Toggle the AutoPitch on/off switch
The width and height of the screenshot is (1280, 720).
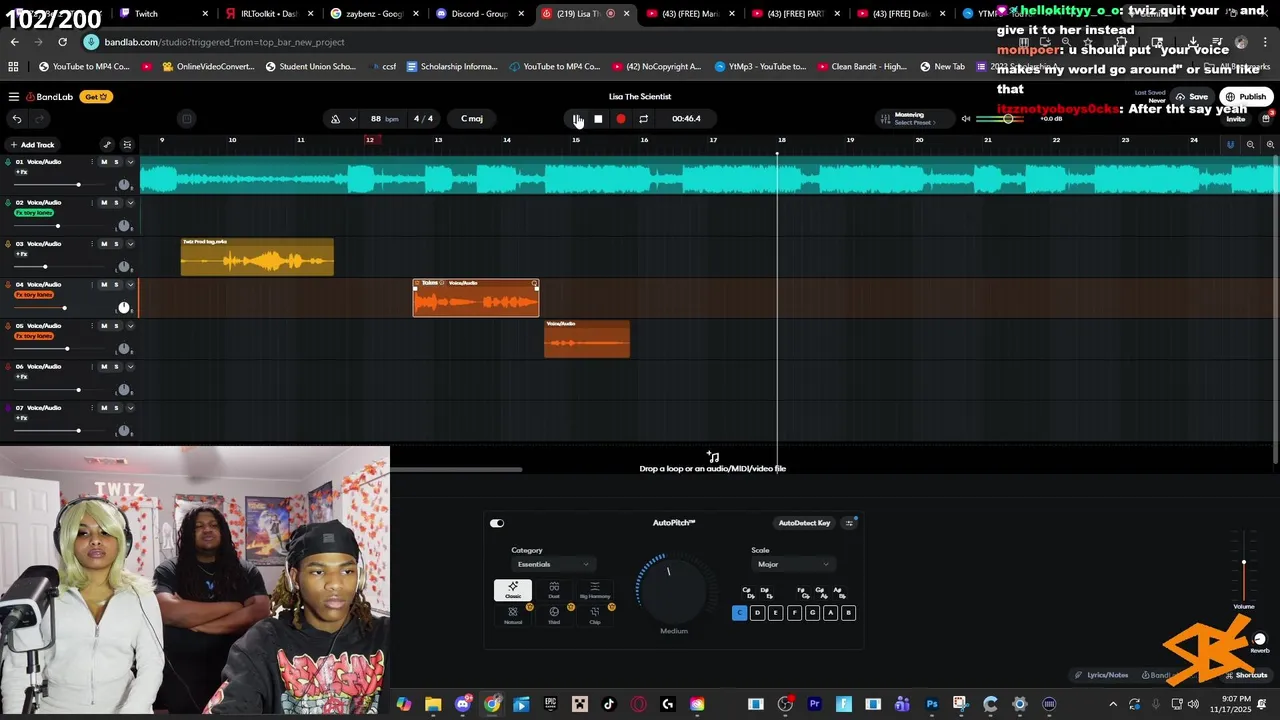(x=497, y=523)
